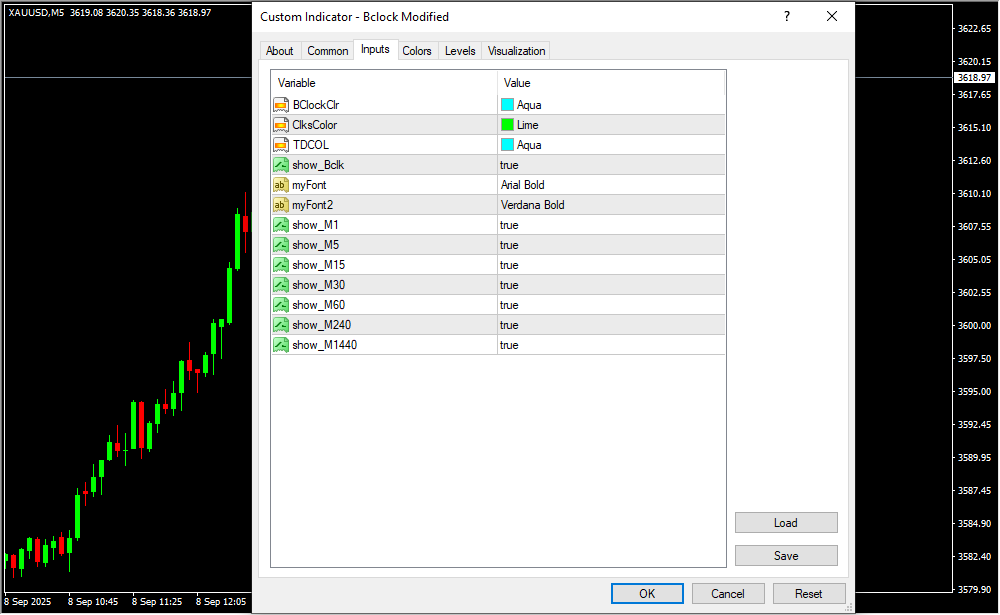The height and width of the screenshot is (615, 1000).
Task: Open the Visualization tab
Action: [516, 51]
